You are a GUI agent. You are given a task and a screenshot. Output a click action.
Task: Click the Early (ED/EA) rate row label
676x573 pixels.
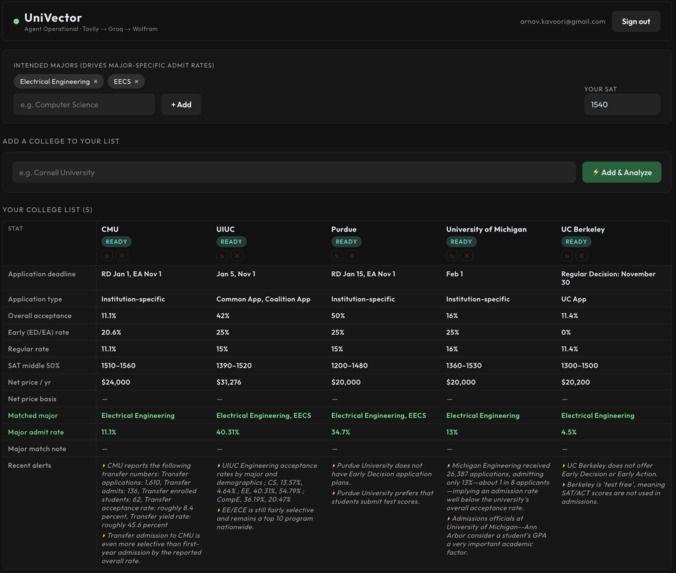pyautogui.click(x=38, y=332)
